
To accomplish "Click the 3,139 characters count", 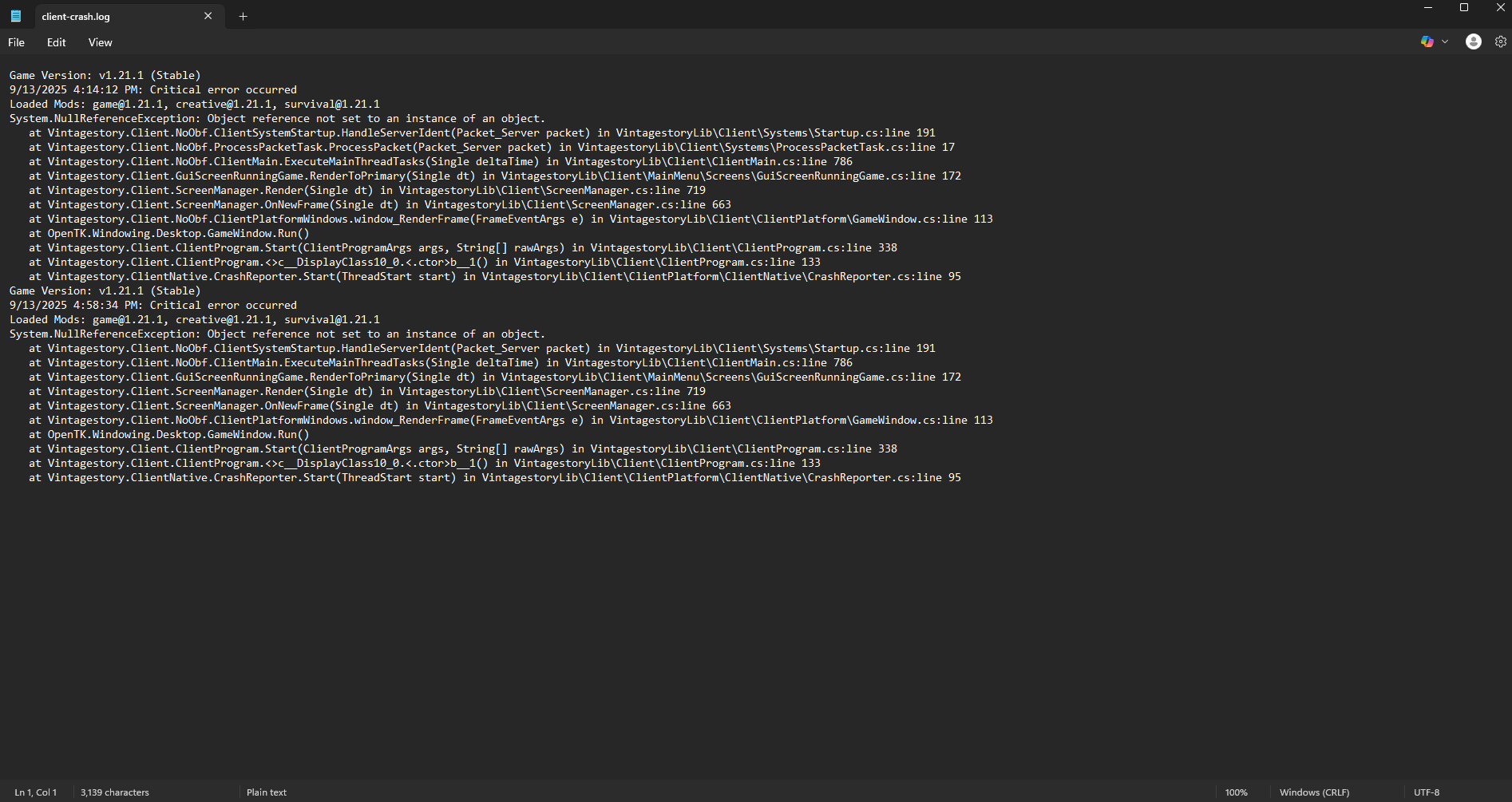I will click(115, 792).
